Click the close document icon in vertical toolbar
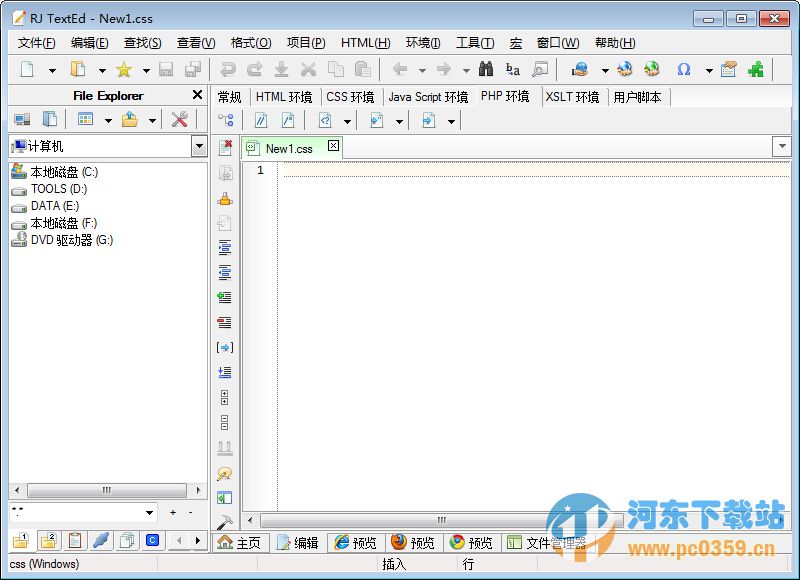The image size is (800, 580). coord(225,148)
